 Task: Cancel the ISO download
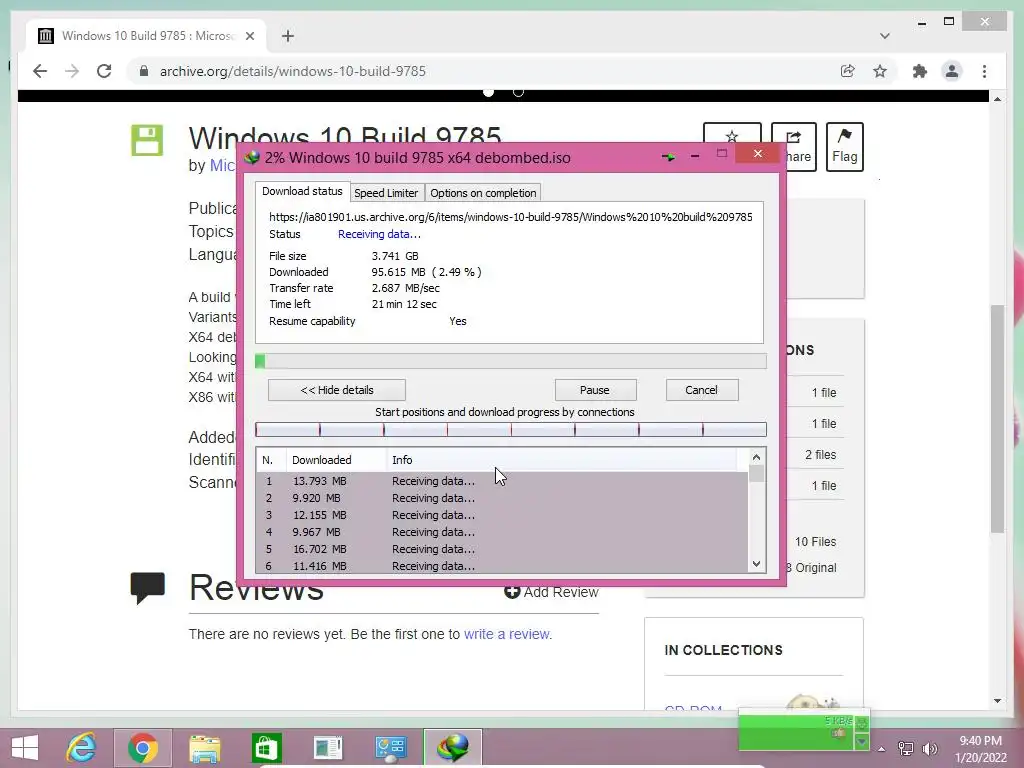click(x=701, y=390)
